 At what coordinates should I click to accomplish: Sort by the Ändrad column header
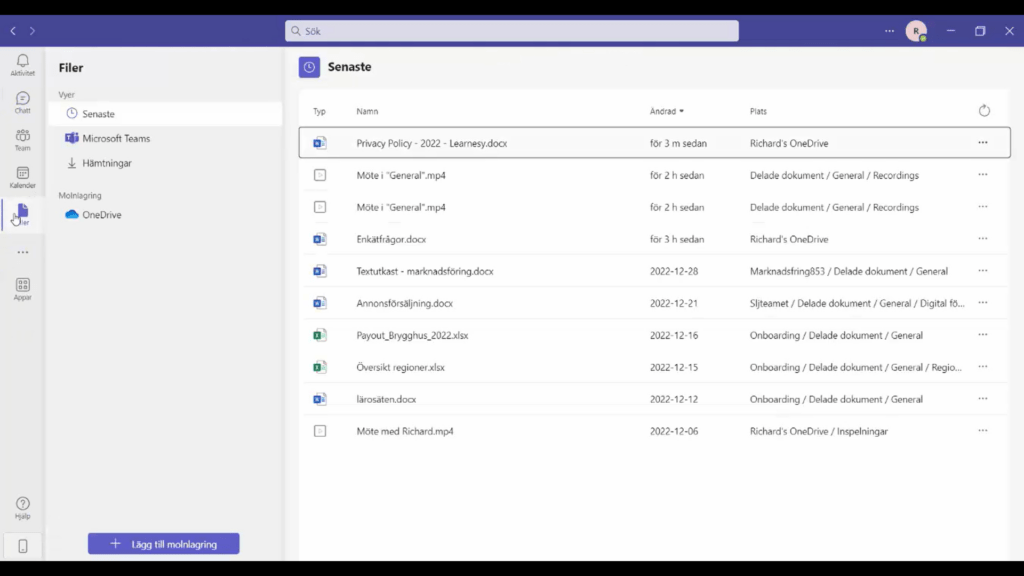666,111
